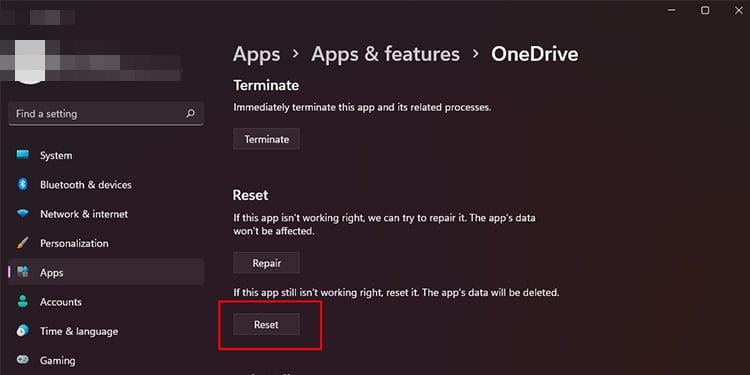Repair the OneDrive app
Screen dimensions: 750x375
click(x=266, y=263)
